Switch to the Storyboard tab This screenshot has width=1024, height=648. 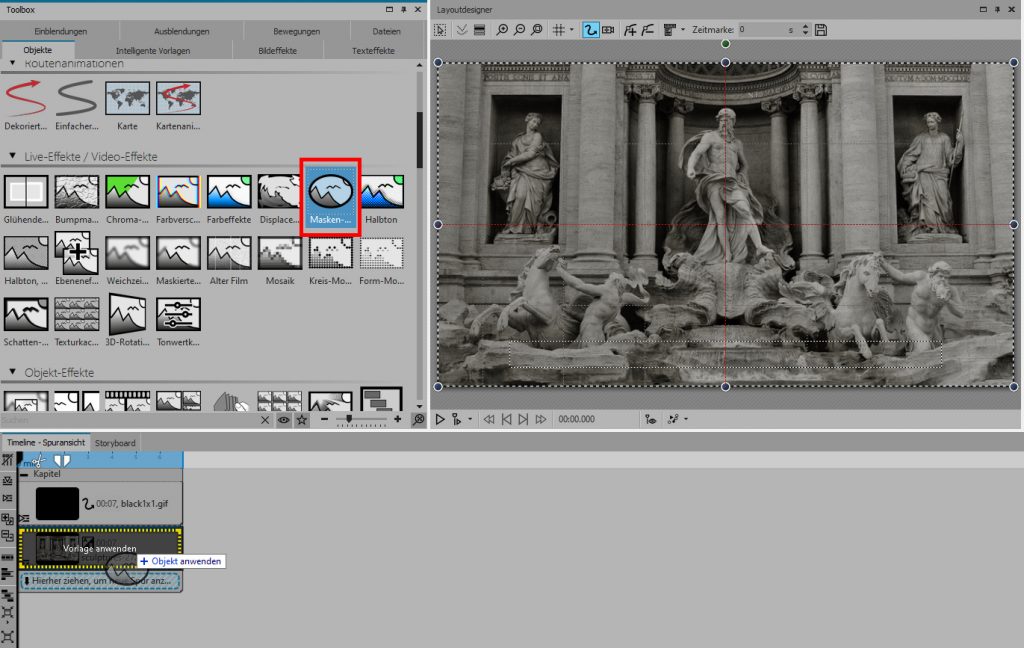click(115, 442)
